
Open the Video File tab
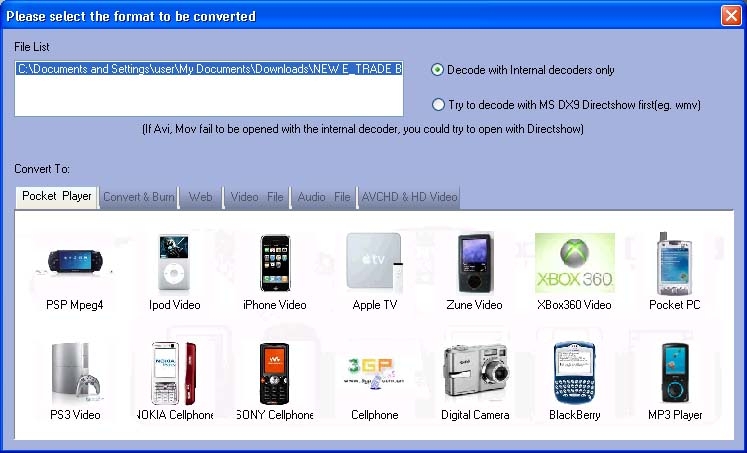coord(257,197)
